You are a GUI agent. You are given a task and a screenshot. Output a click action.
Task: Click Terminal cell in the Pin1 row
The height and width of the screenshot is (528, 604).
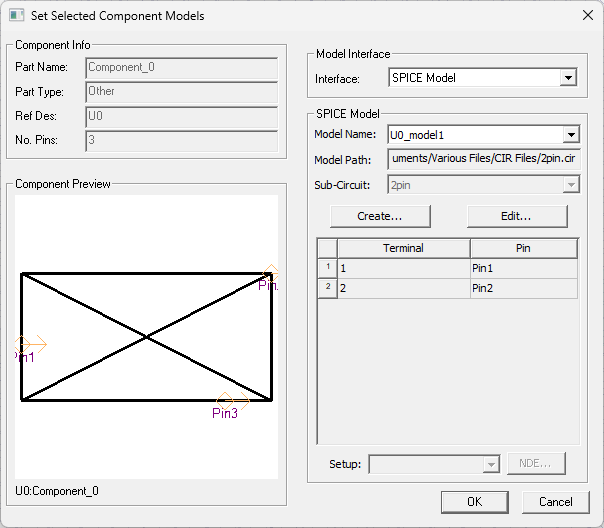(404, 268)
